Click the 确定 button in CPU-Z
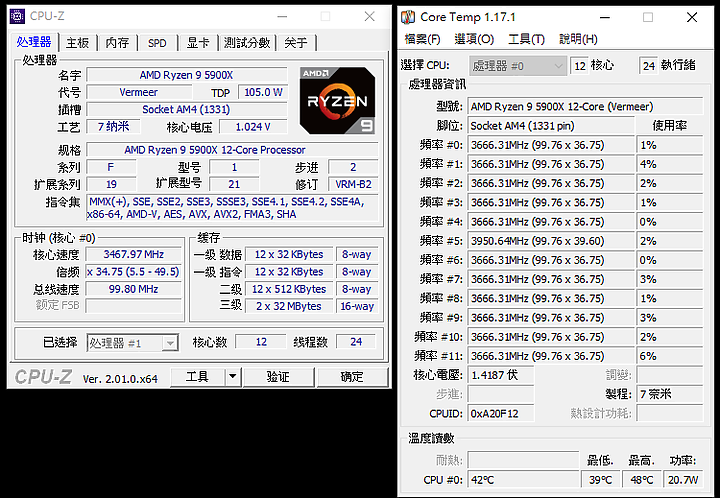720x498 pixels. pyautogui.click(x=352, y=377)
